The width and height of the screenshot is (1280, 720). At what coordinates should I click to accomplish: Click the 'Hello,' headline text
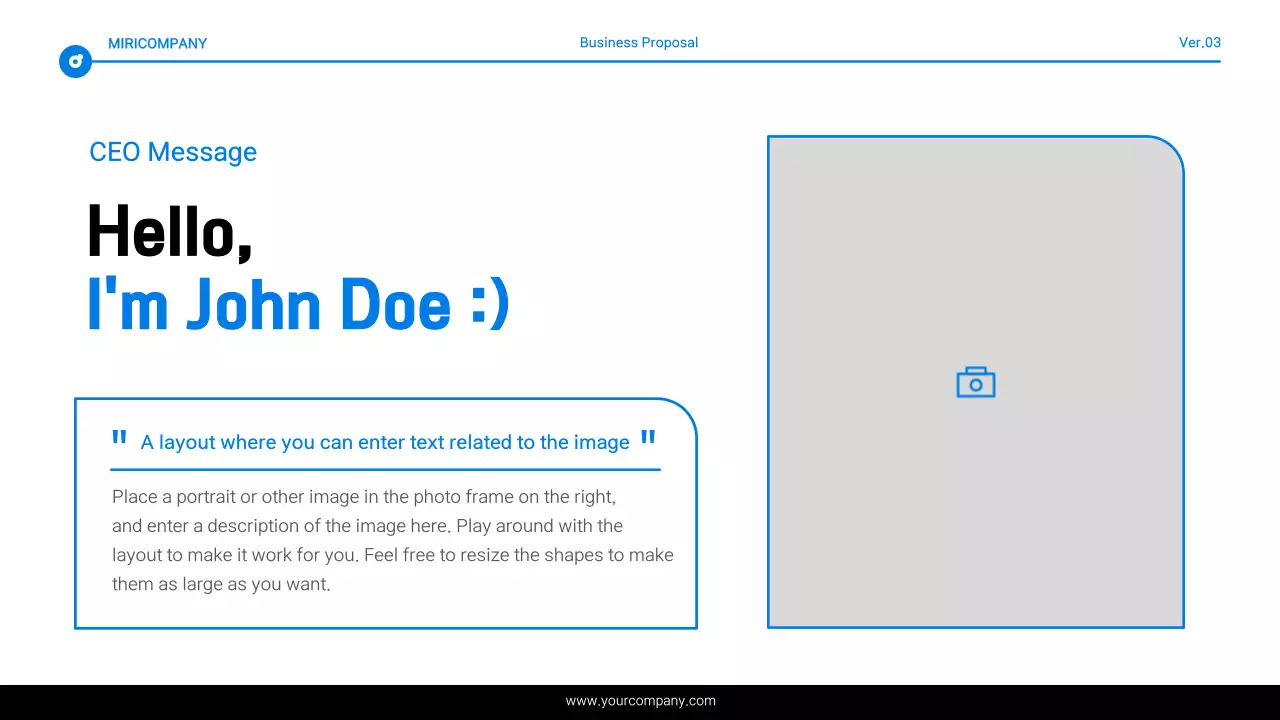[169, 230]
